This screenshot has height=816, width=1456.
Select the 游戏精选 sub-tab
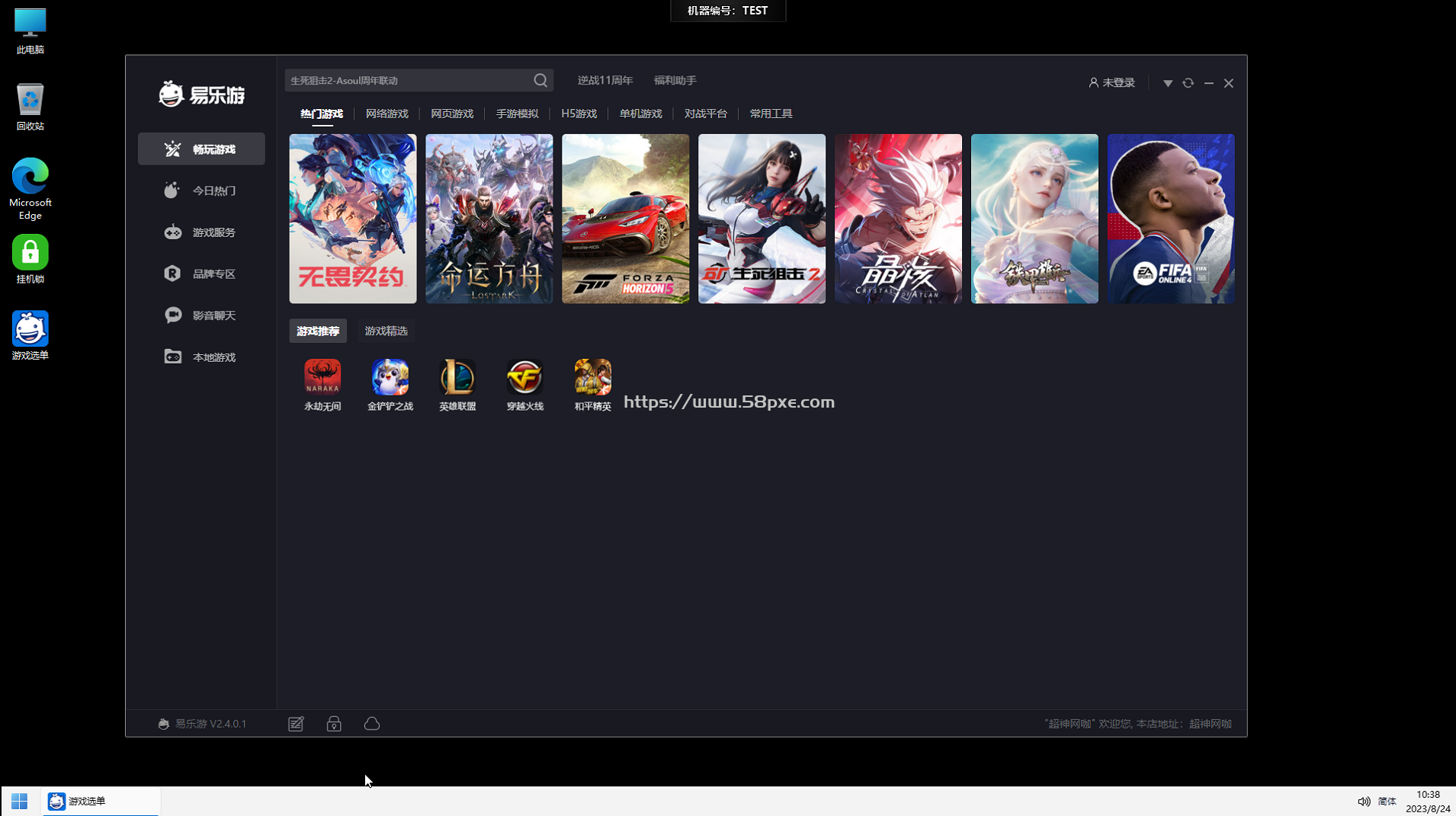[386, 331]
